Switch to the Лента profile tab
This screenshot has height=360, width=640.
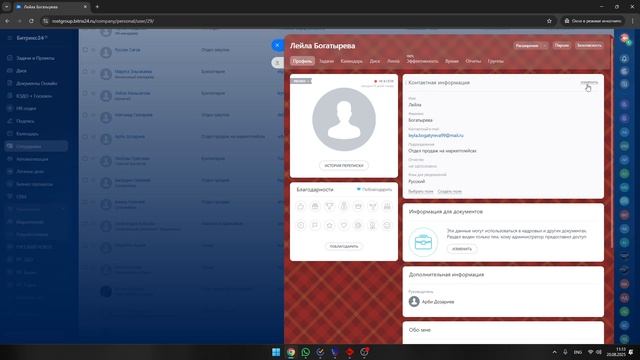click(393, 61)
